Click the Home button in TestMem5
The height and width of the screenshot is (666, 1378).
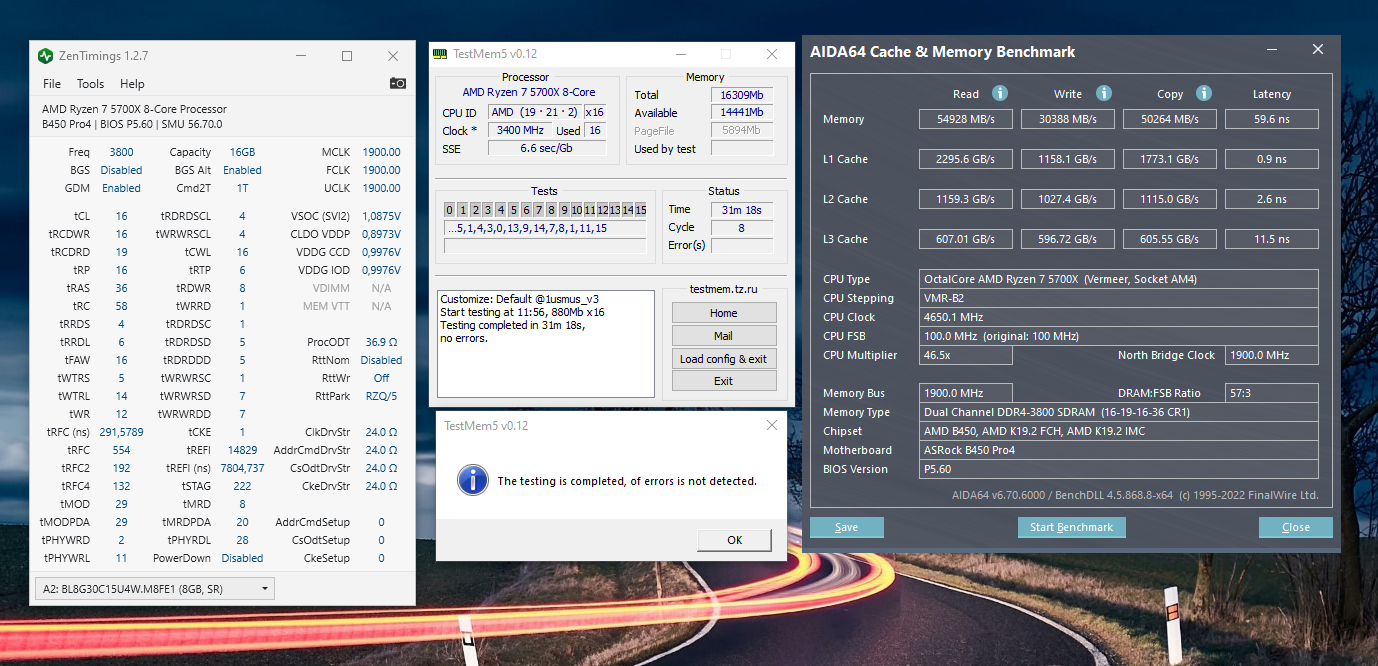[724, 313]
